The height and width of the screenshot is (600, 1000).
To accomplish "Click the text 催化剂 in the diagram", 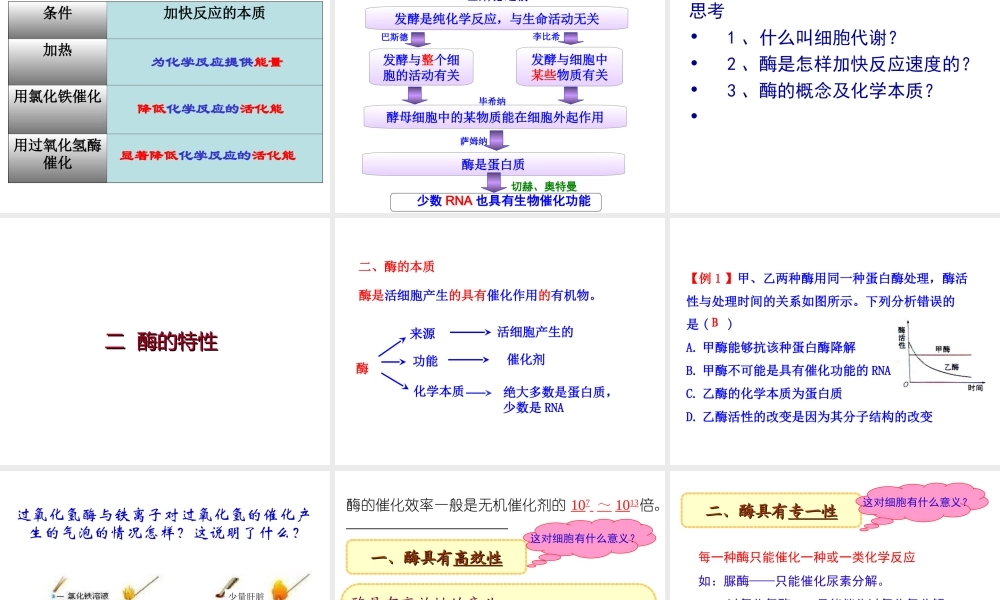I will 526,360.
